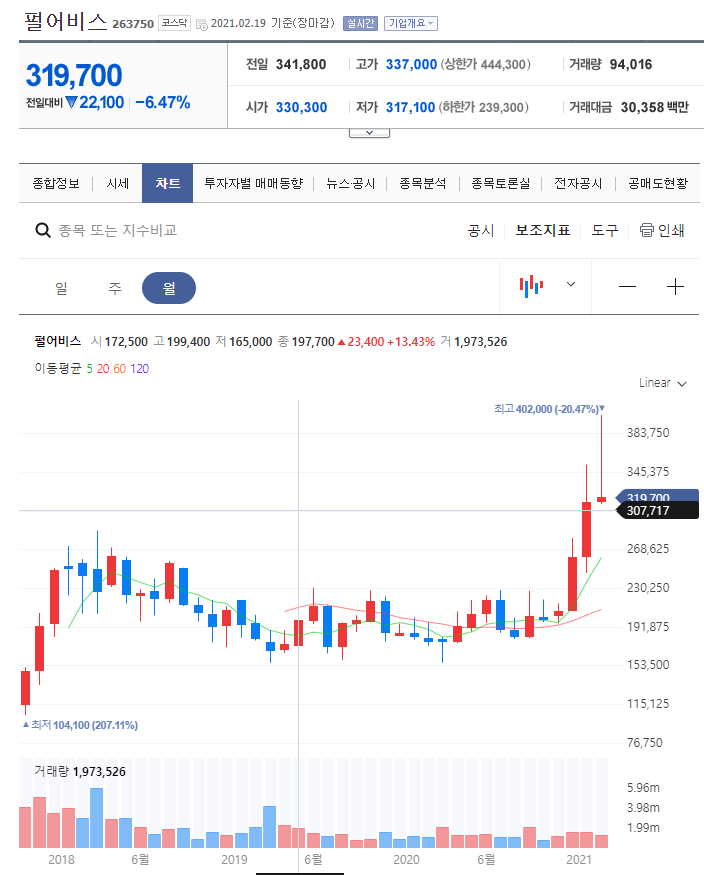Click 전일 341,800 value

(301, 64)
